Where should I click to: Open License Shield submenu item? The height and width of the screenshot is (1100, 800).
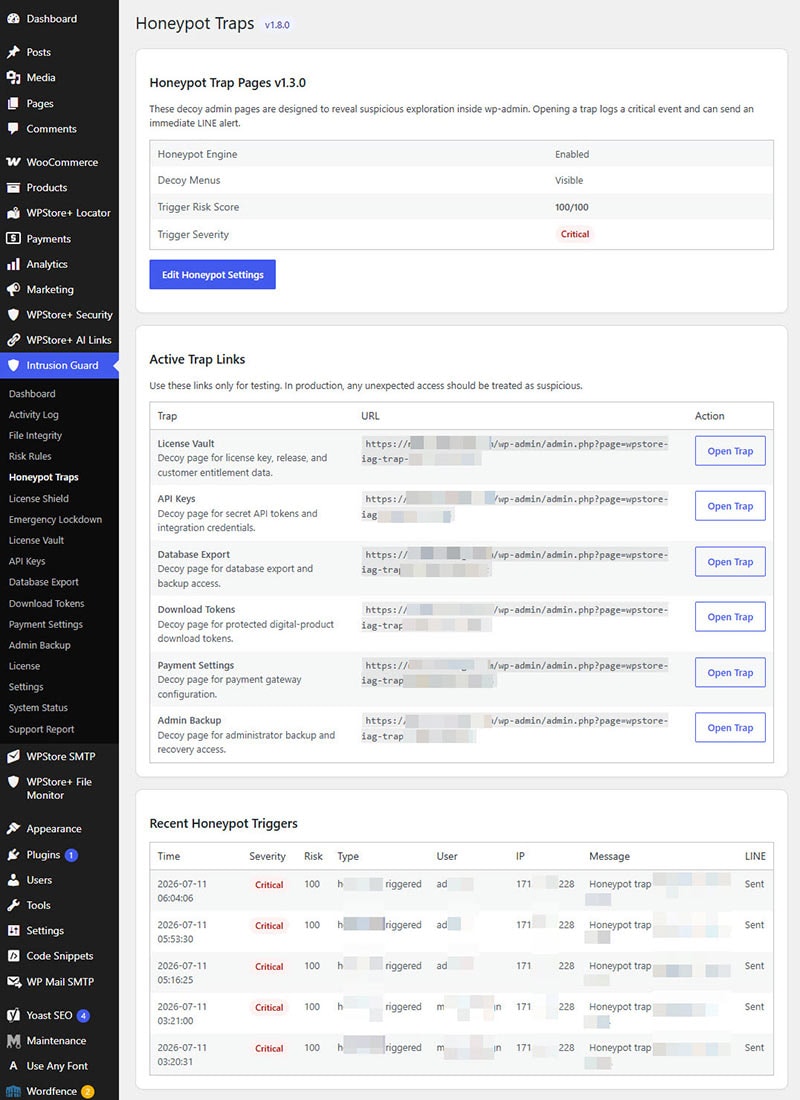[x=39, y=499]
